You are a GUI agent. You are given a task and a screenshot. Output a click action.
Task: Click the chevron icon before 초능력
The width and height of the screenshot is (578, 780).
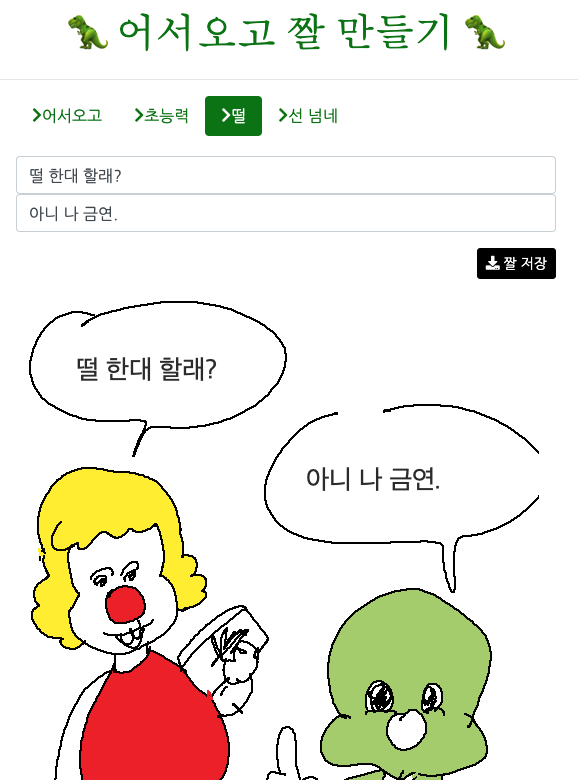pos(139,115)
